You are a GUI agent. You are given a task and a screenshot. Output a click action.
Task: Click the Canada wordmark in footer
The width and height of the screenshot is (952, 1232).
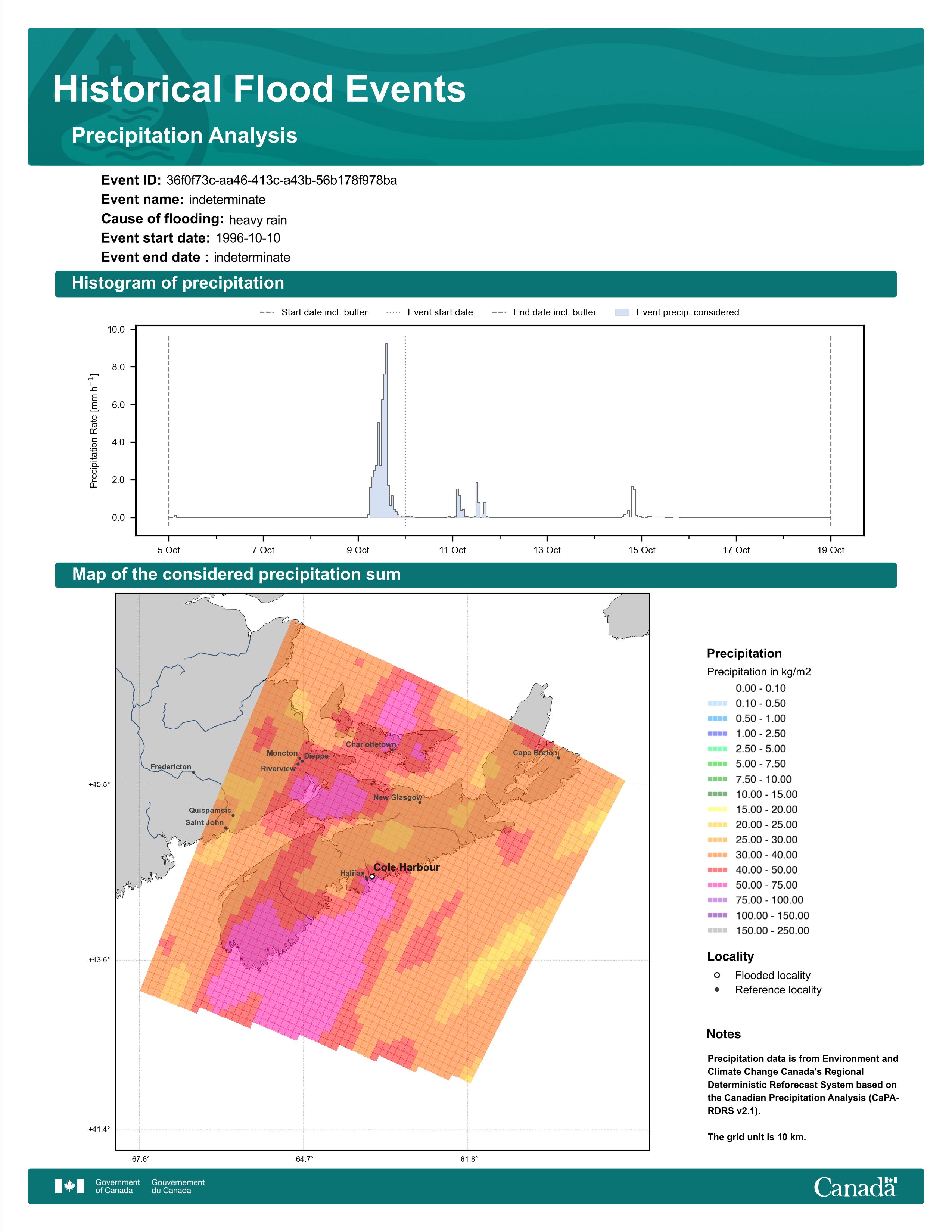(855, 1186)
